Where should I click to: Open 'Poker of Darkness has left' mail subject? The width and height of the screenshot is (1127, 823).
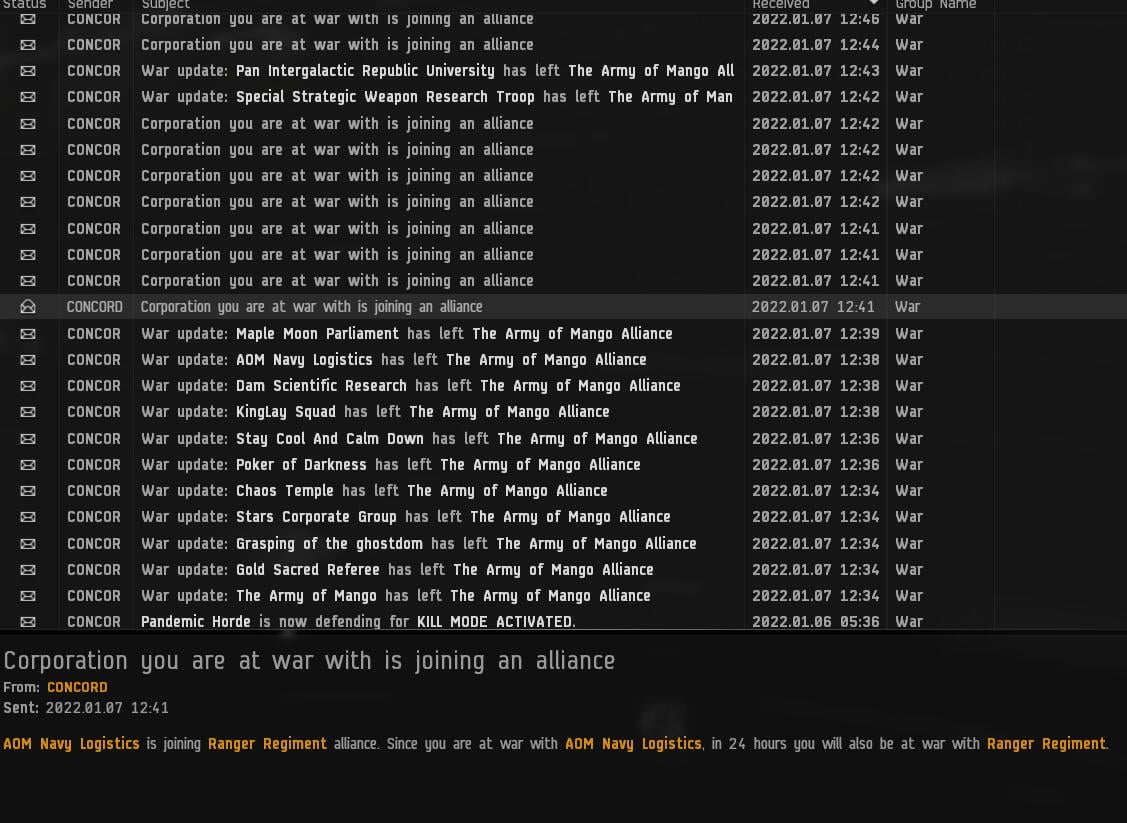[x=390, y=464]
